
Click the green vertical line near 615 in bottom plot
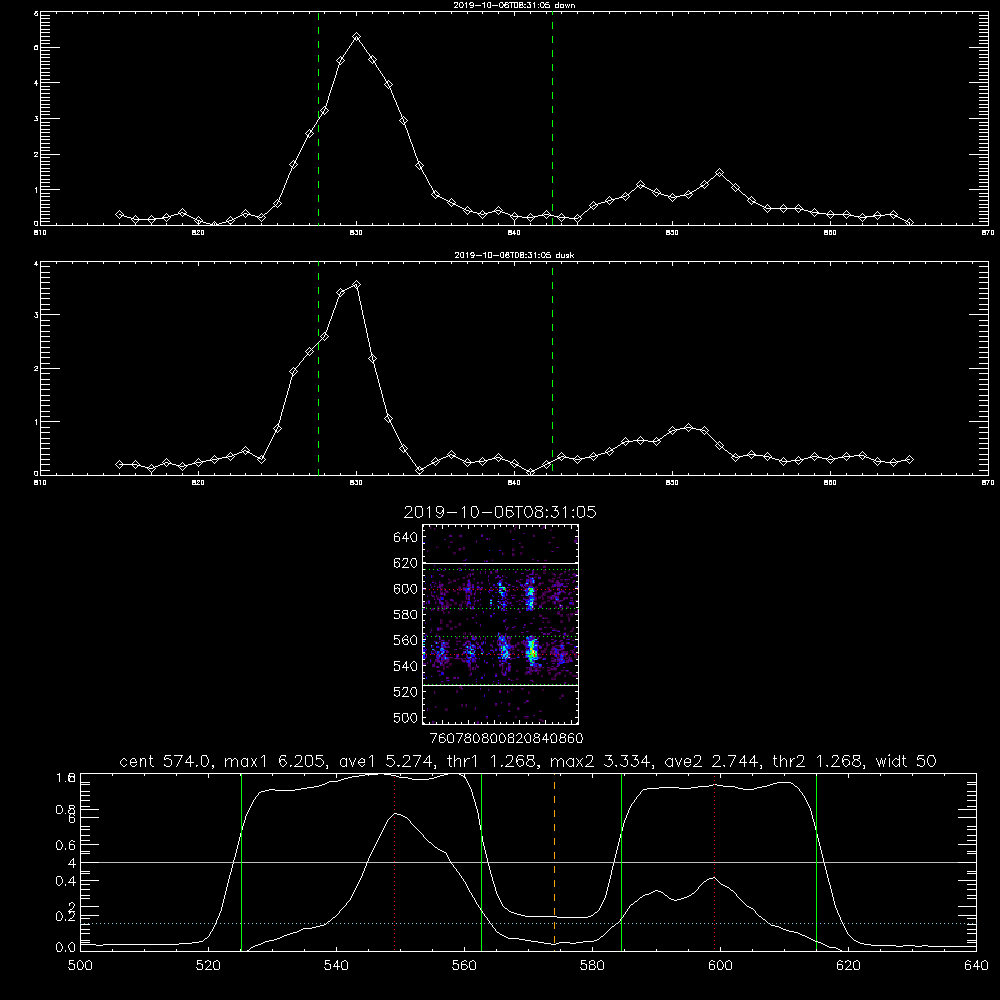coord(816,861)
